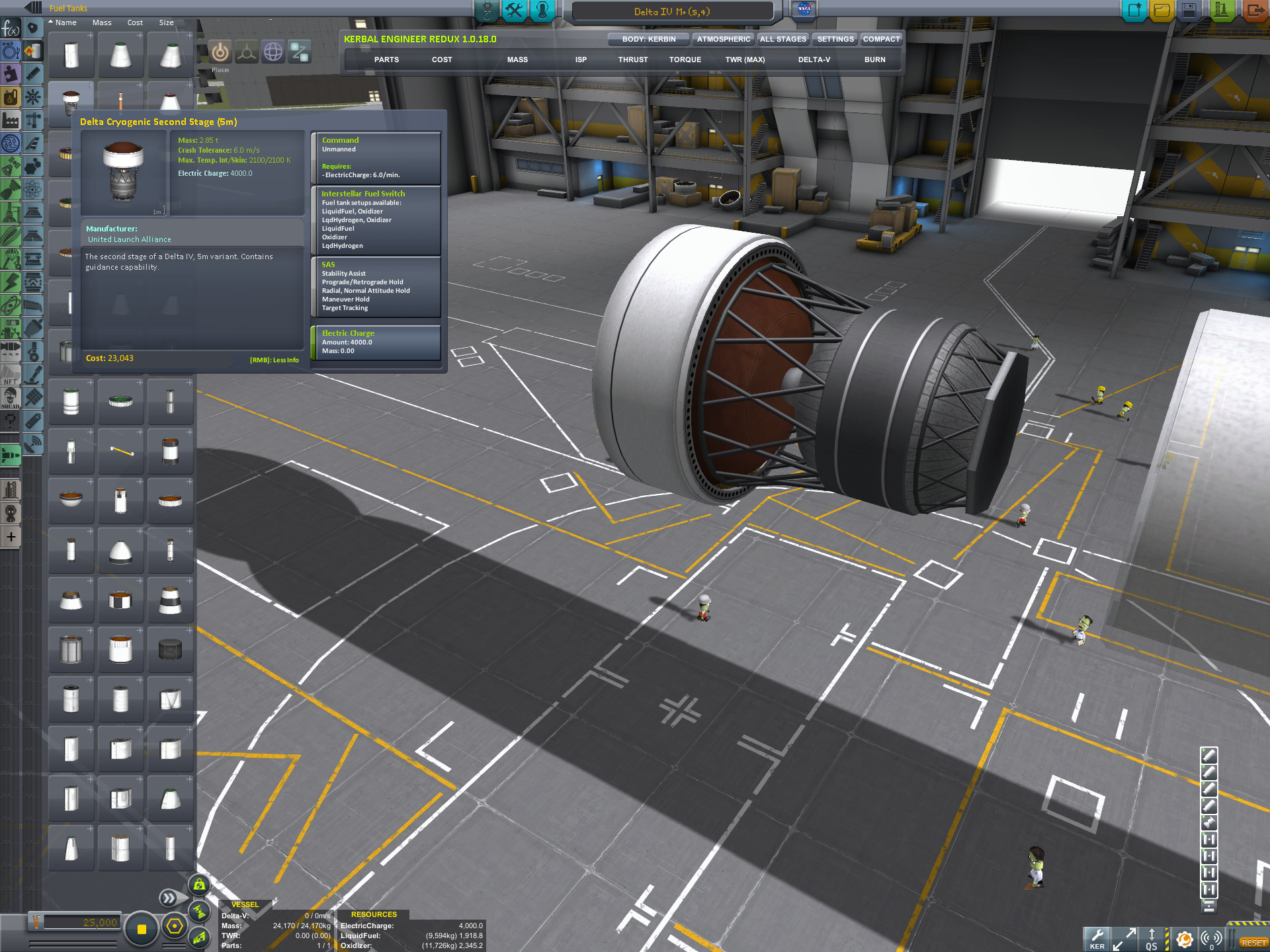This screenshot has height=952, width=1270.
Task: Select the engine stage icon in staging
Action: click(x=1208, y=822)
